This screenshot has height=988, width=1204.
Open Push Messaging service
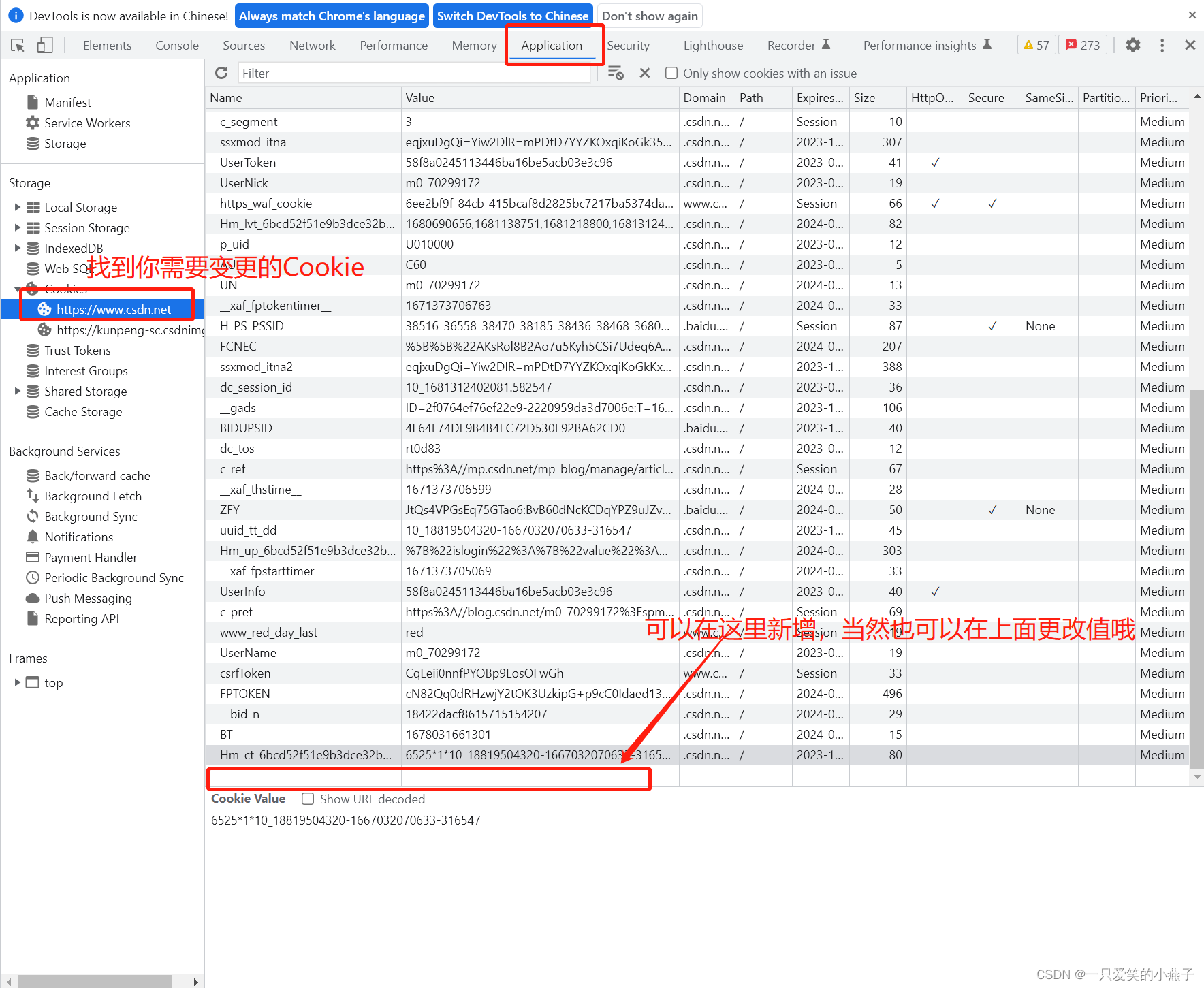(x=88, y=599)
